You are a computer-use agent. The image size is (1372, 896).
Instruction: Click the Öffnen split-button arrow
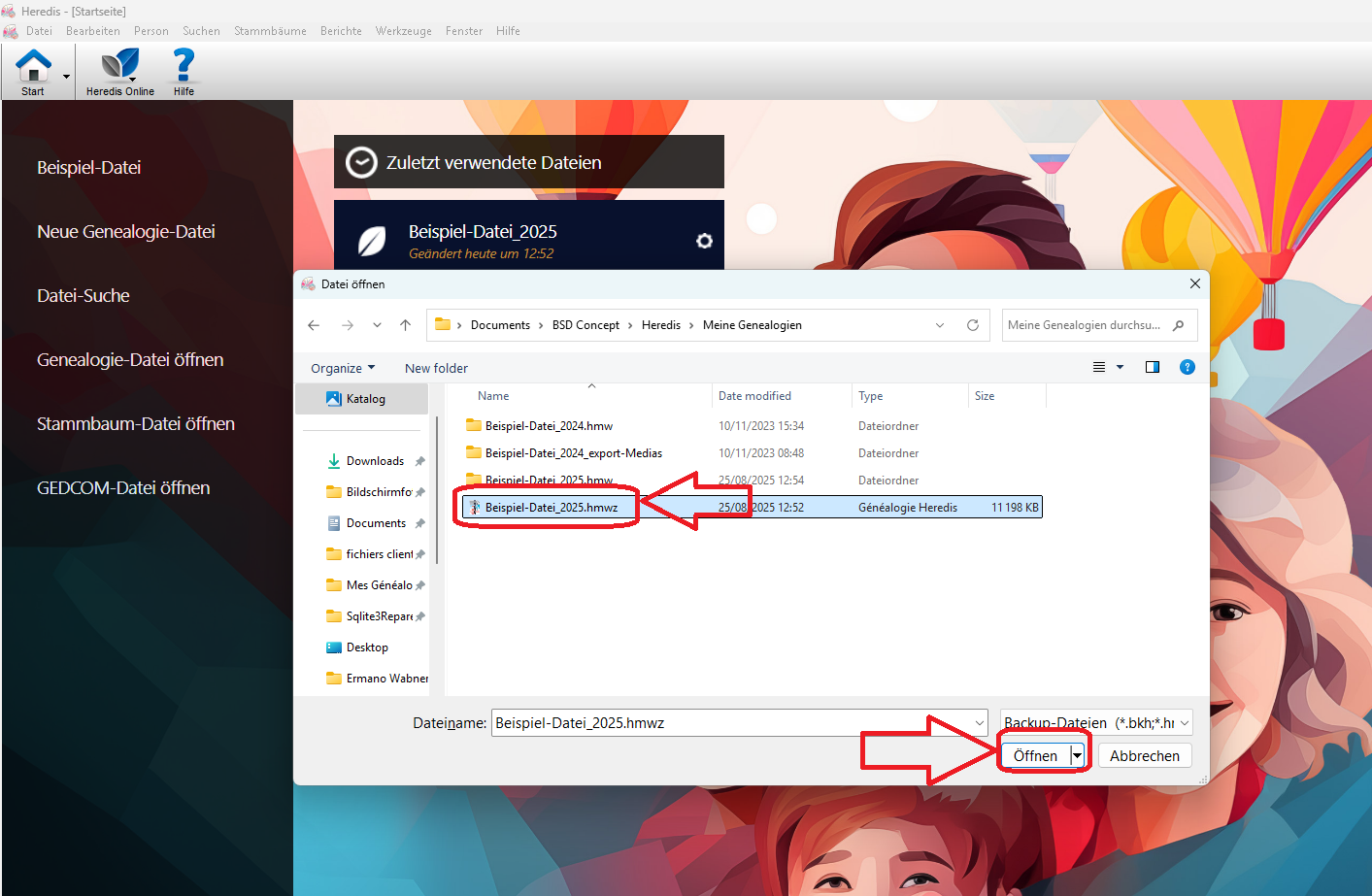(x=1077, y=755)
